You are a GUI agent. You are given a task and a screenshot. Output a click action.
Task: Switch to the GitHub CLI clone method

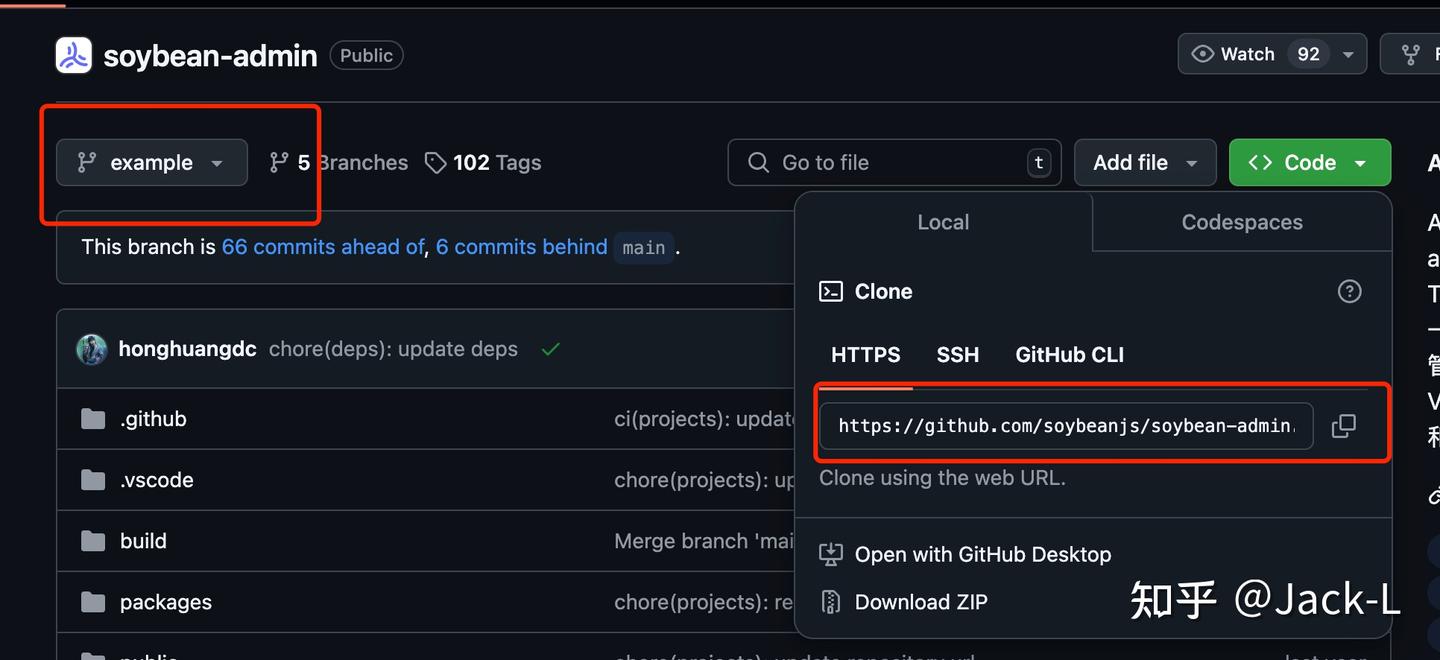(x=1068, y=354)
